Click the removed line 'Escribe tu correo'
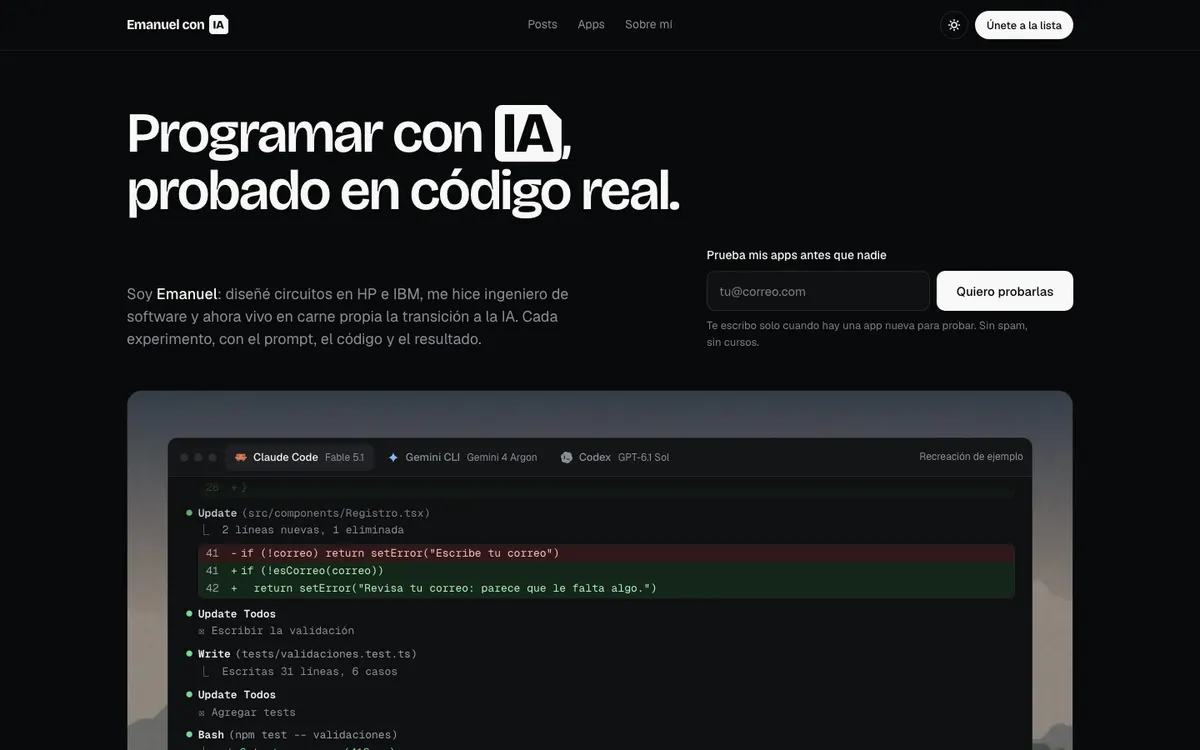Screen dimensions: 1200x750 coord(606,553)
